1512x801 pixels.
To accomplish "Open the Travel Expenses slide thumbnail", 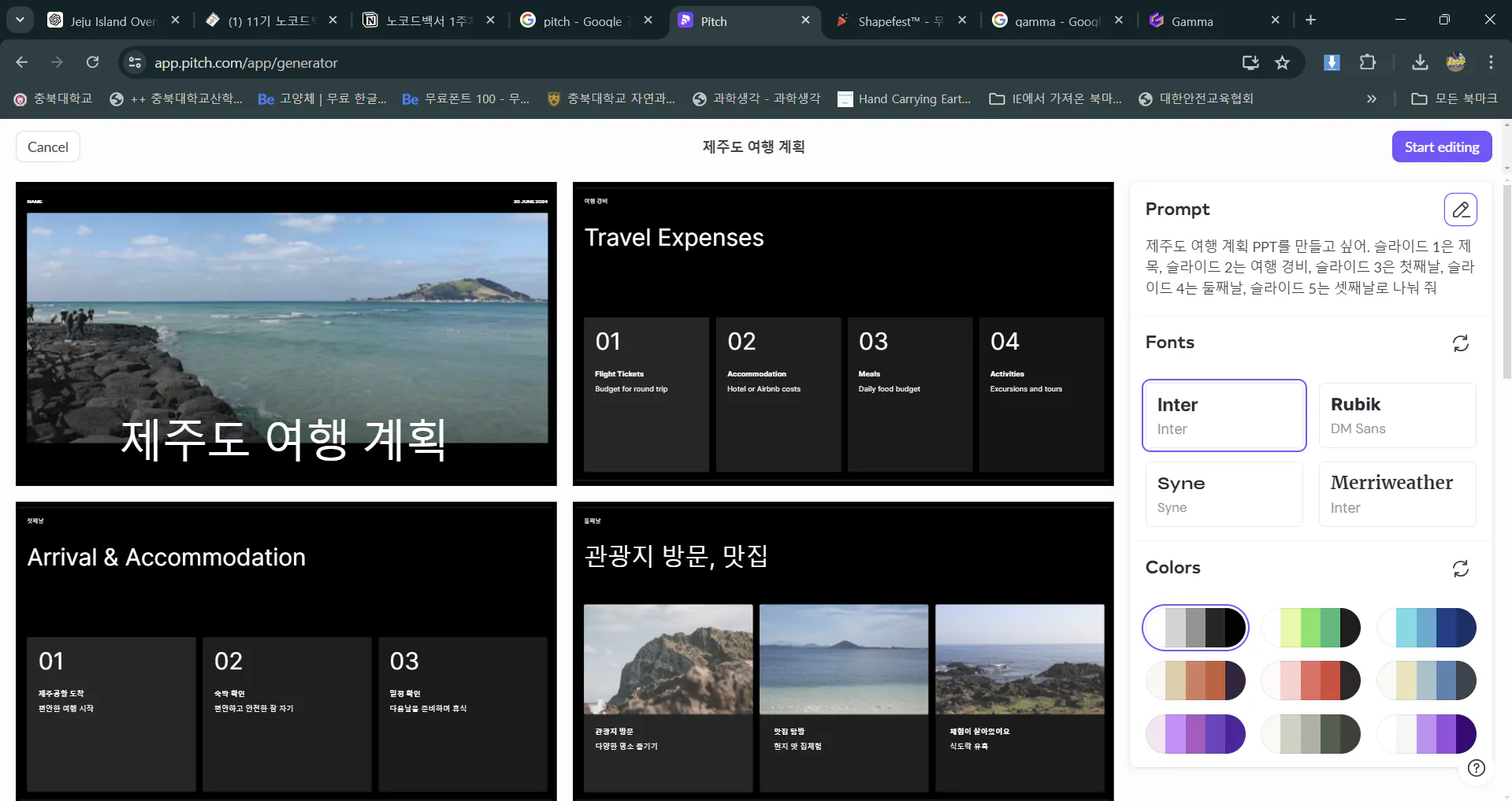I will pos(842,334).
